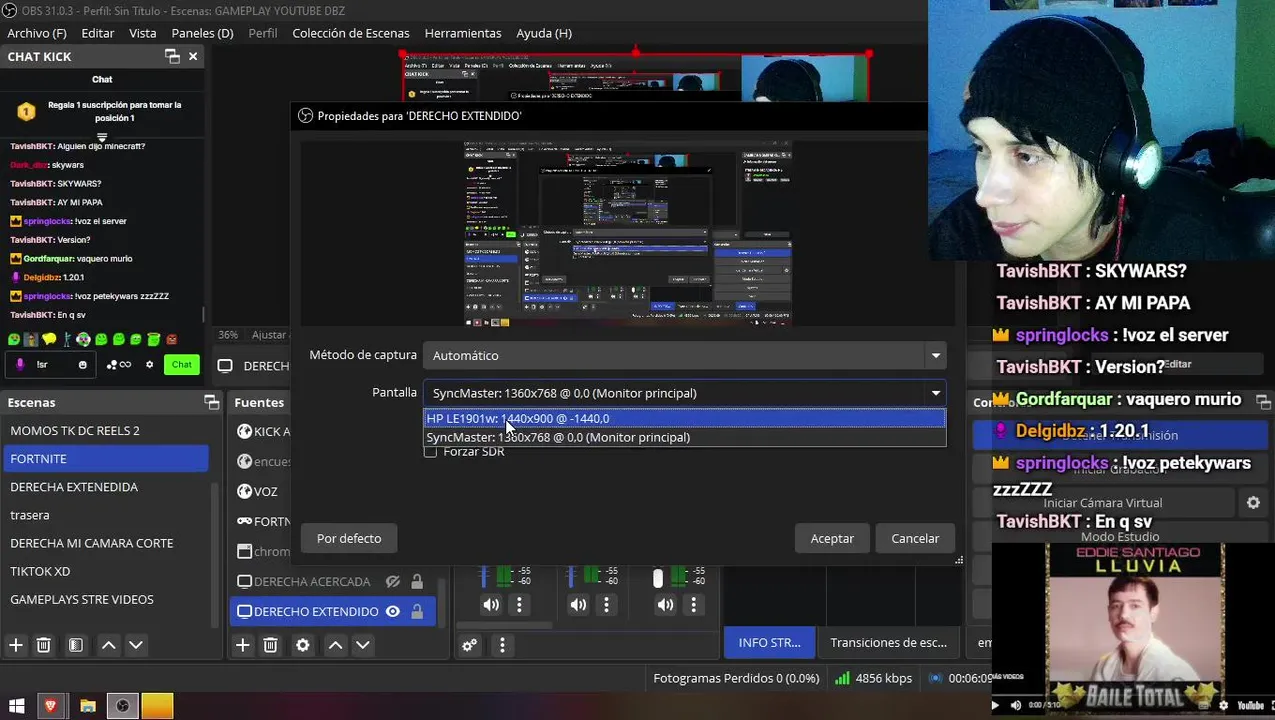
Task: Open the Método de captura dropdown
Action: point(684,355)
